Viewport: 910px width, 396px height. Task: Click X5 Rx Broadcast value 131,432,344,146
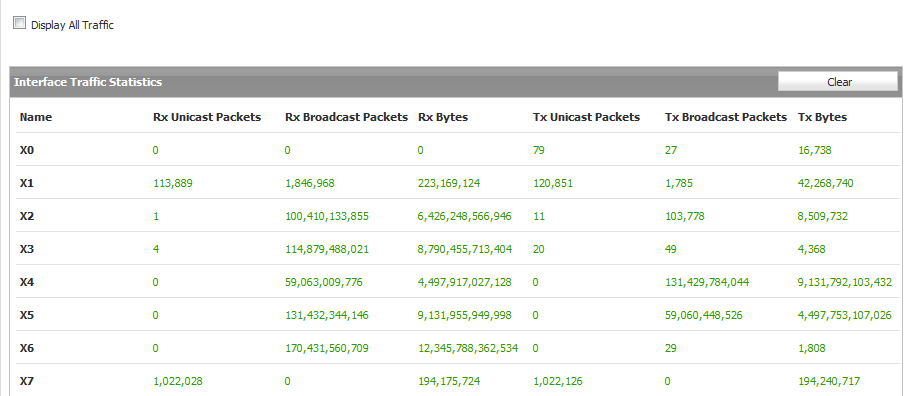[327, 316]
